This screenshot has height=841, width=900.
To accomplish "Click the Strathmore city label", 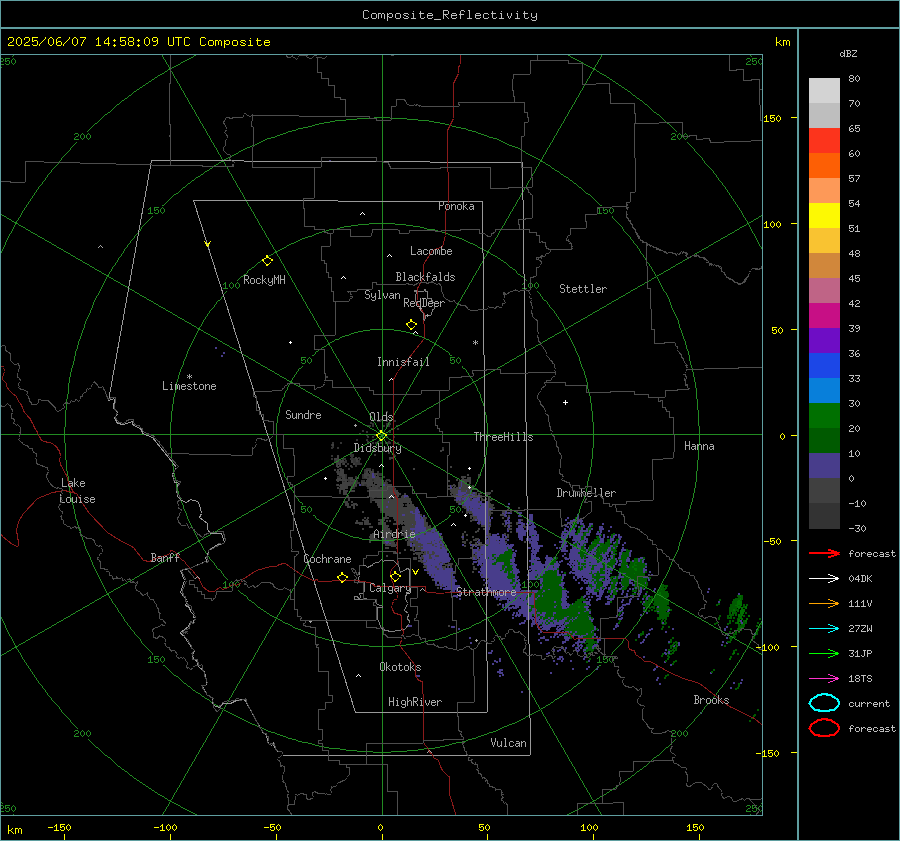I will 486,592.
